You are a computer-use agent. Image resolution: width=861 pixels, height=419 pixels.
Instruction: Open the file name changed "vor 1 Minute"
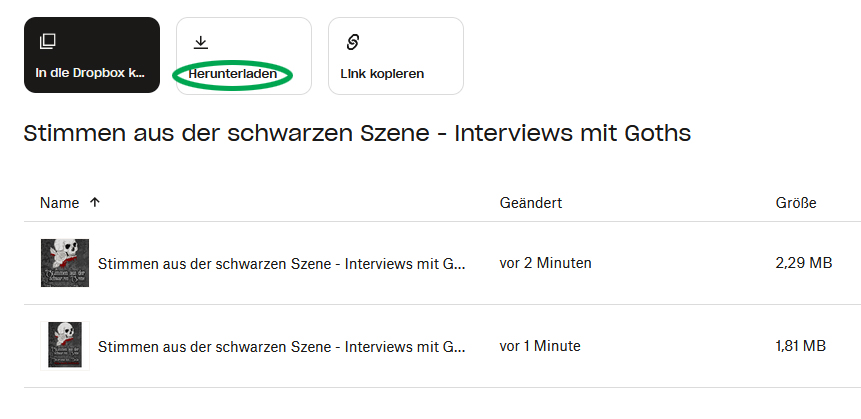(282, 347)
